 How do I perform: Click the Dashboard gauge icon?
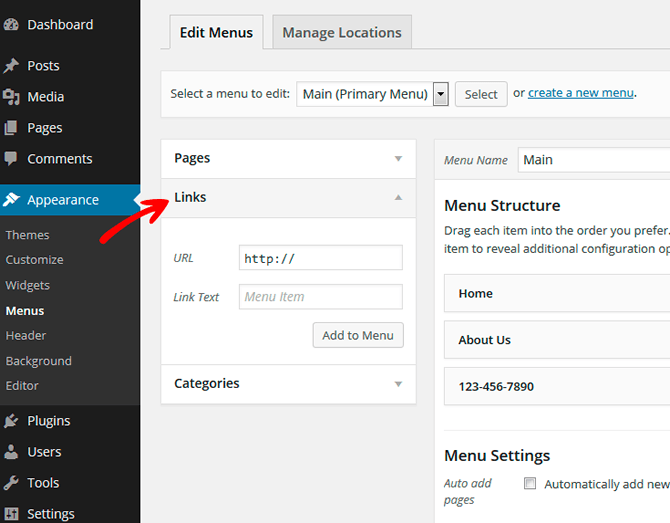point(11,24)
